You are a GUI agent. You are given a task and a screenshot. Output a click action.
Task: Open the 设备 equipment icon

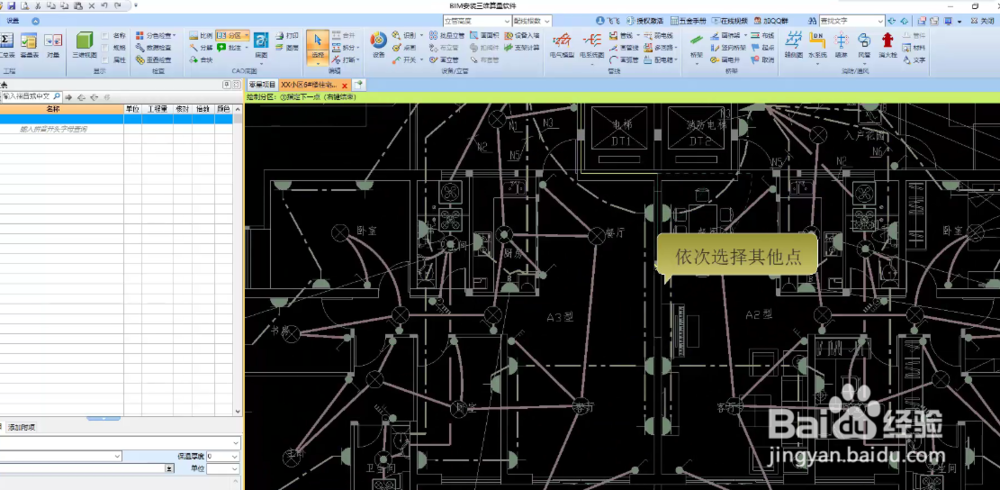[x=379, y=45]
